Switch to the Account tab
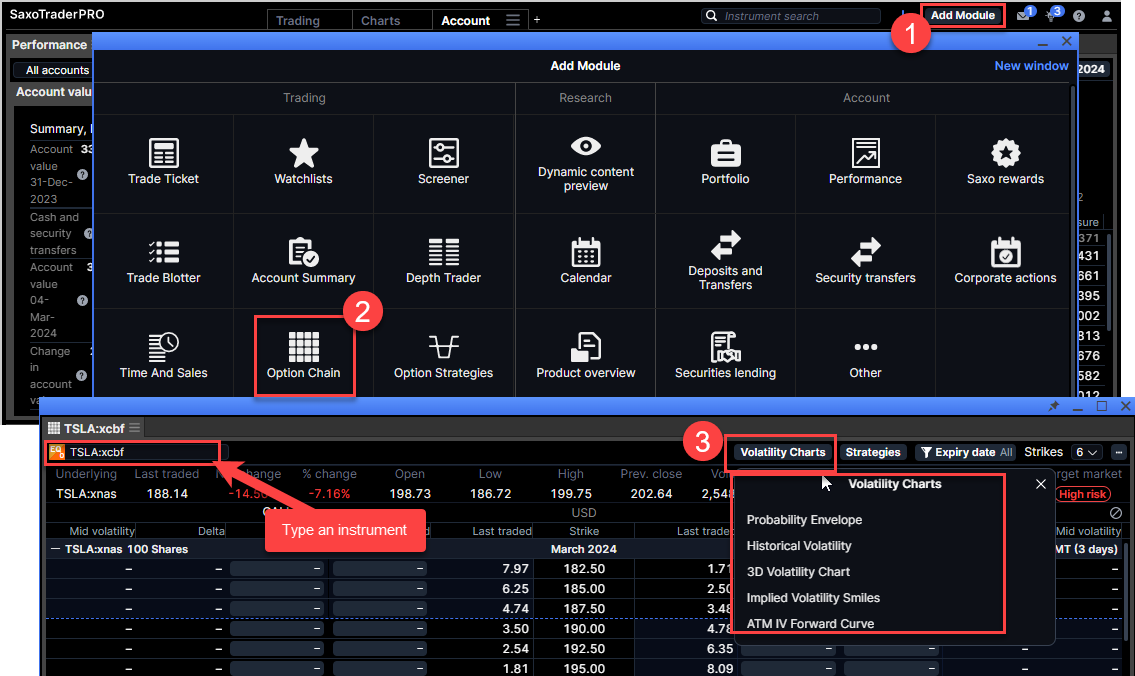Screen dimensions: 1135x676 464,19
